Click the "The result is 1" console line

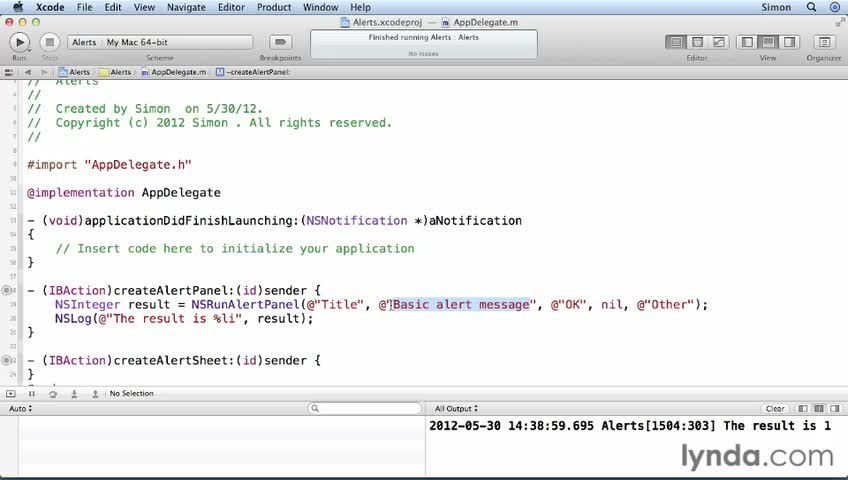630,425
